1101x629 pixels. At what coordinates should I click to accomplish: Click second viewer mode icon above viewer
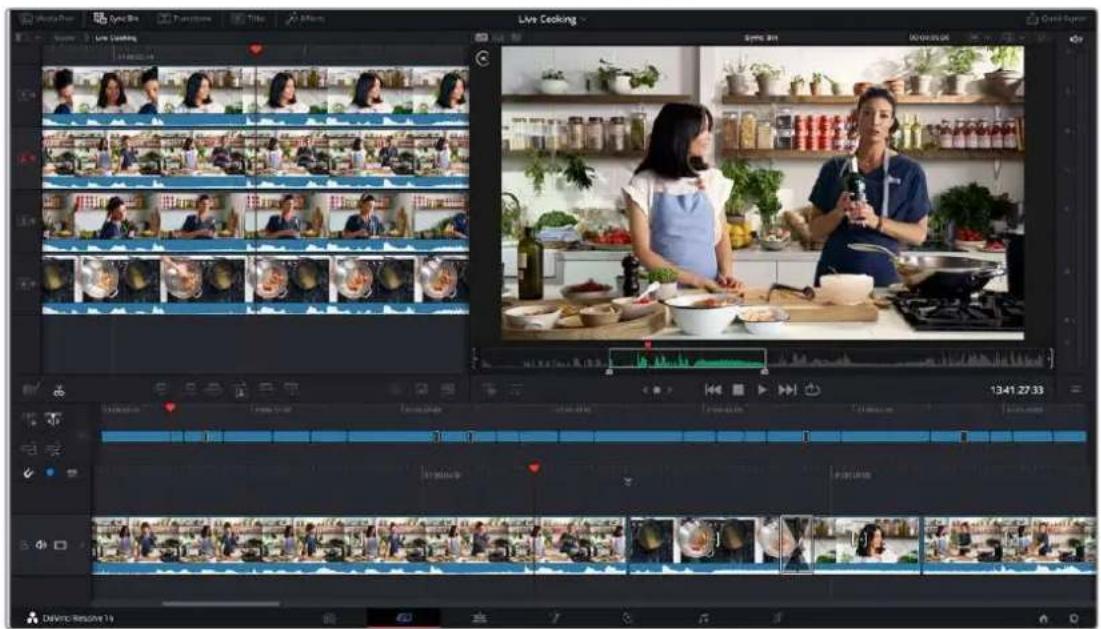pos(499,37)
